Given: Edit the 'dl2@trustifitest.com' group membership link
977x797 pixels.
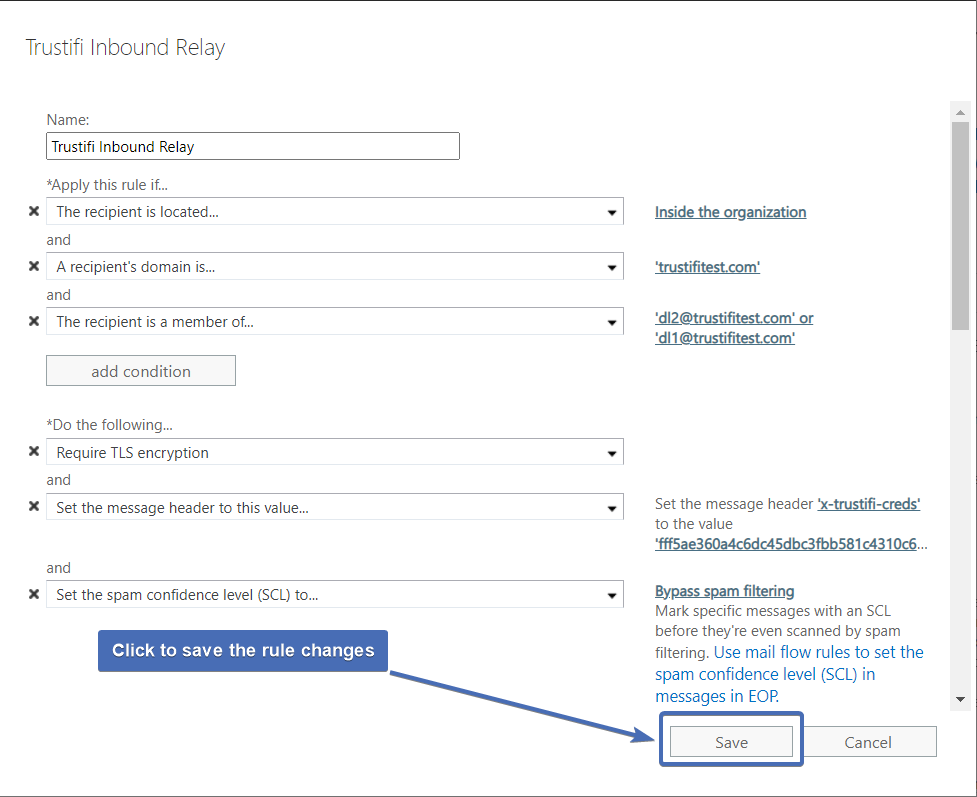Looking at the screenshot, I should point(734,328).
